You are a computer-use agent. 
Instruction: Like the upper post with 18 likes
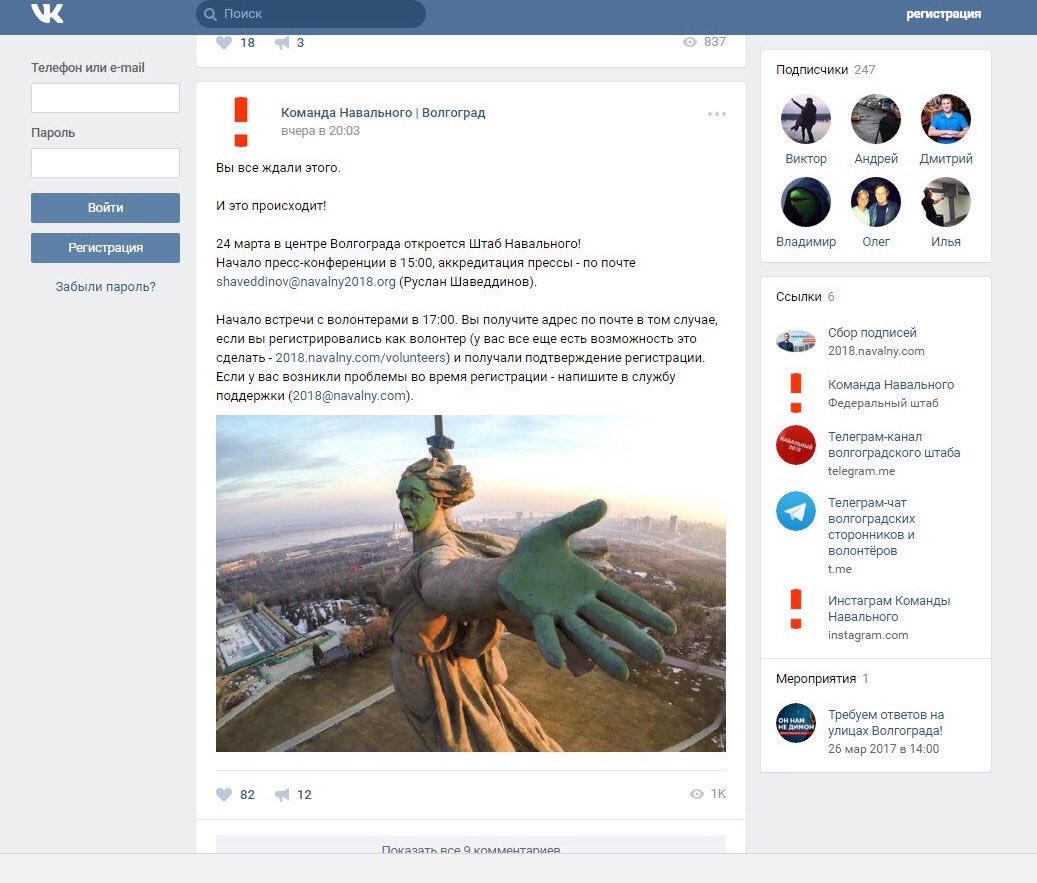point(224,42)
